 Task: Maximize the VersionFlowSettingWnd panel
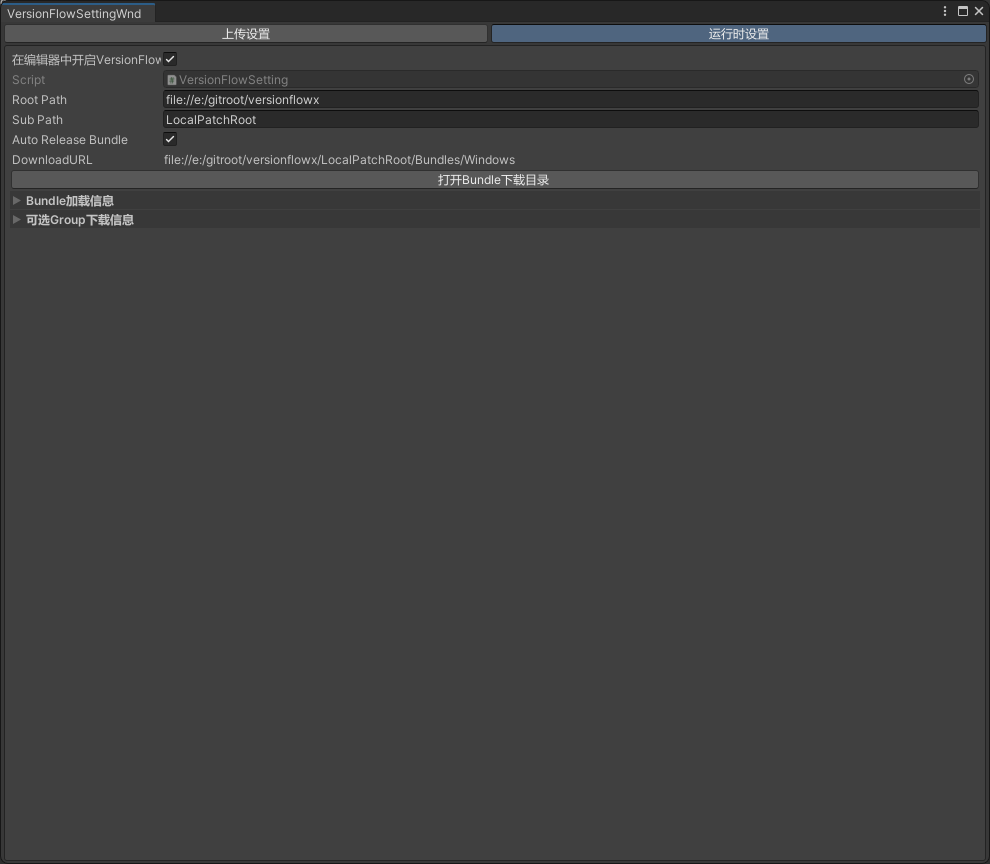(x=963, y=12)
